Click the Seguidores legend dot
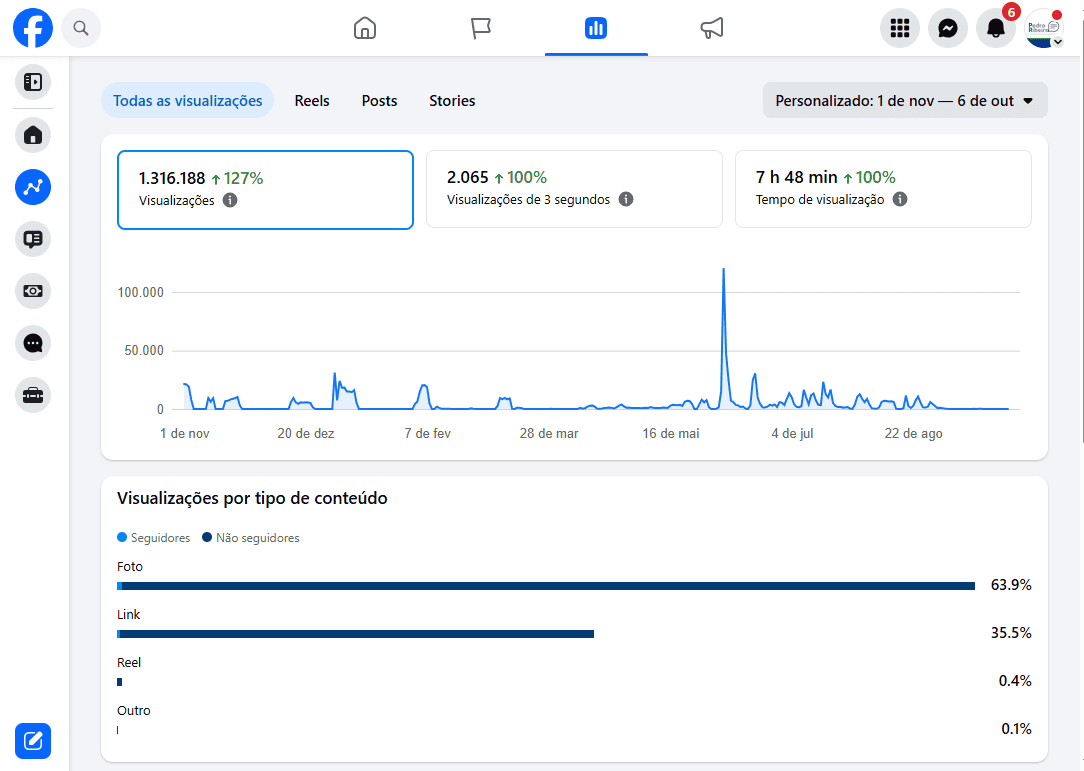 (122, 537)
